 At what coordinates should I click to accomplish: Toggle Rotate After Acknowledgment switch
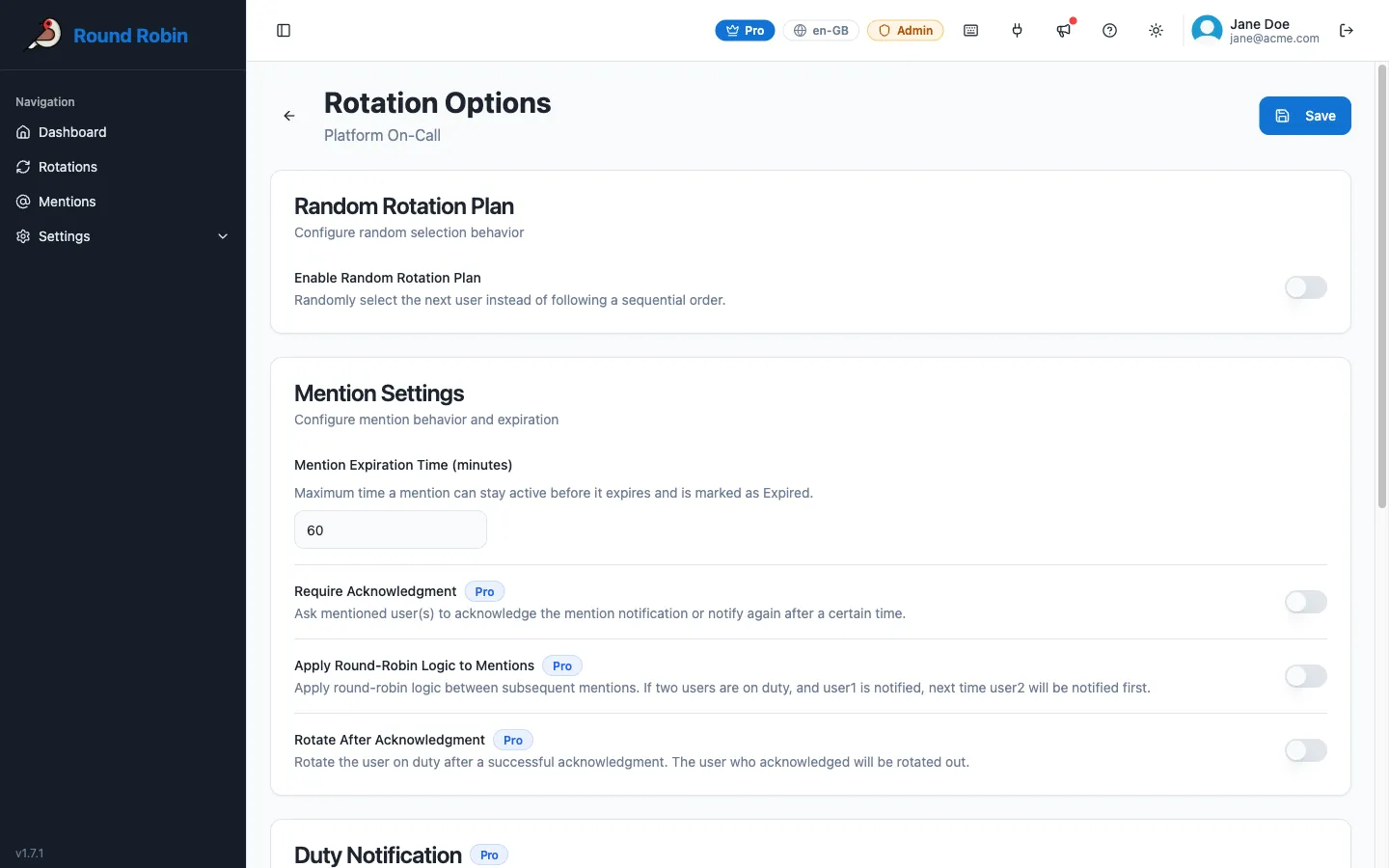tap(1306, 750)
